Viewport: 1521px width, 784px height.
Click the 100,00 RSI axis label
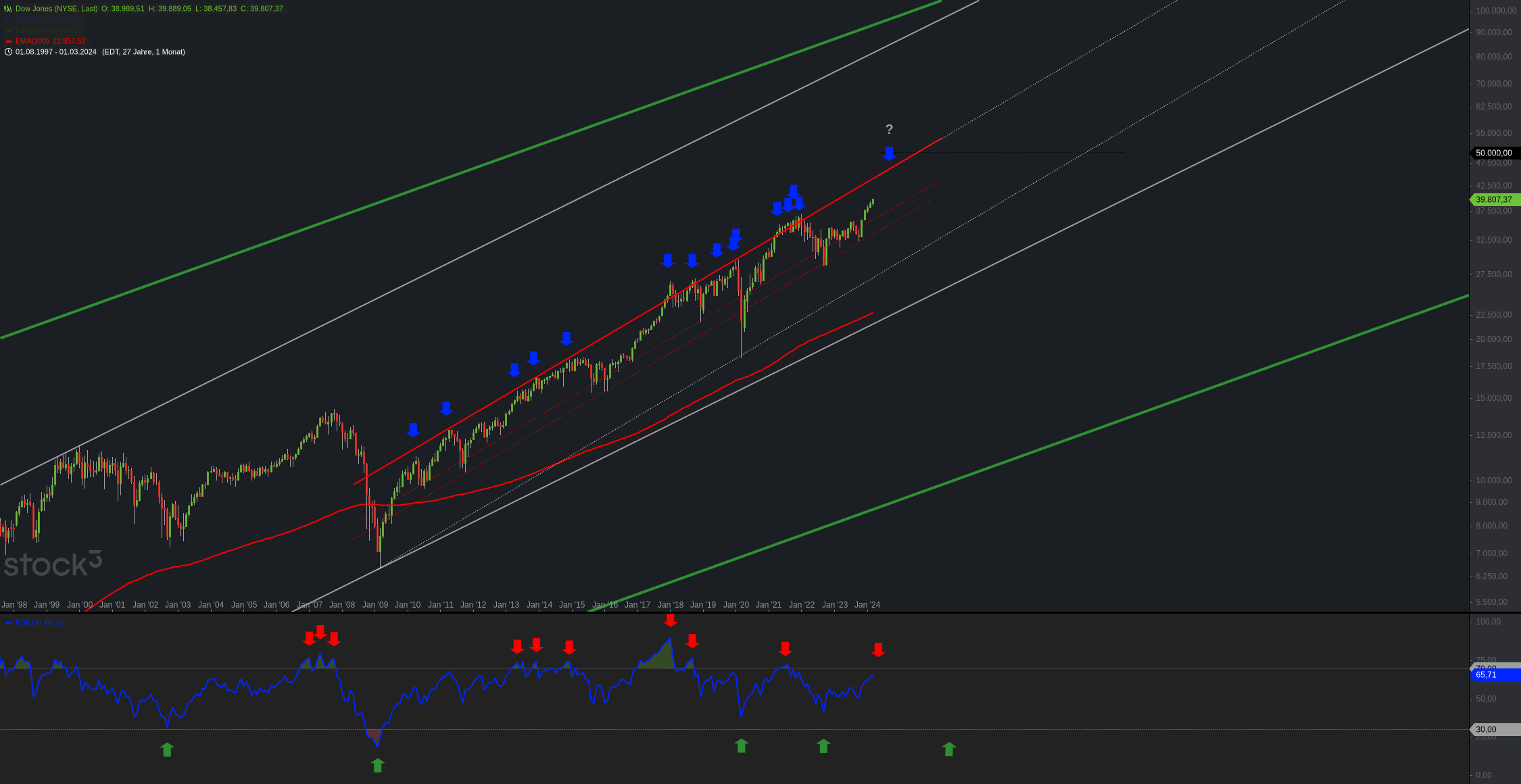tap(1488, 622)
